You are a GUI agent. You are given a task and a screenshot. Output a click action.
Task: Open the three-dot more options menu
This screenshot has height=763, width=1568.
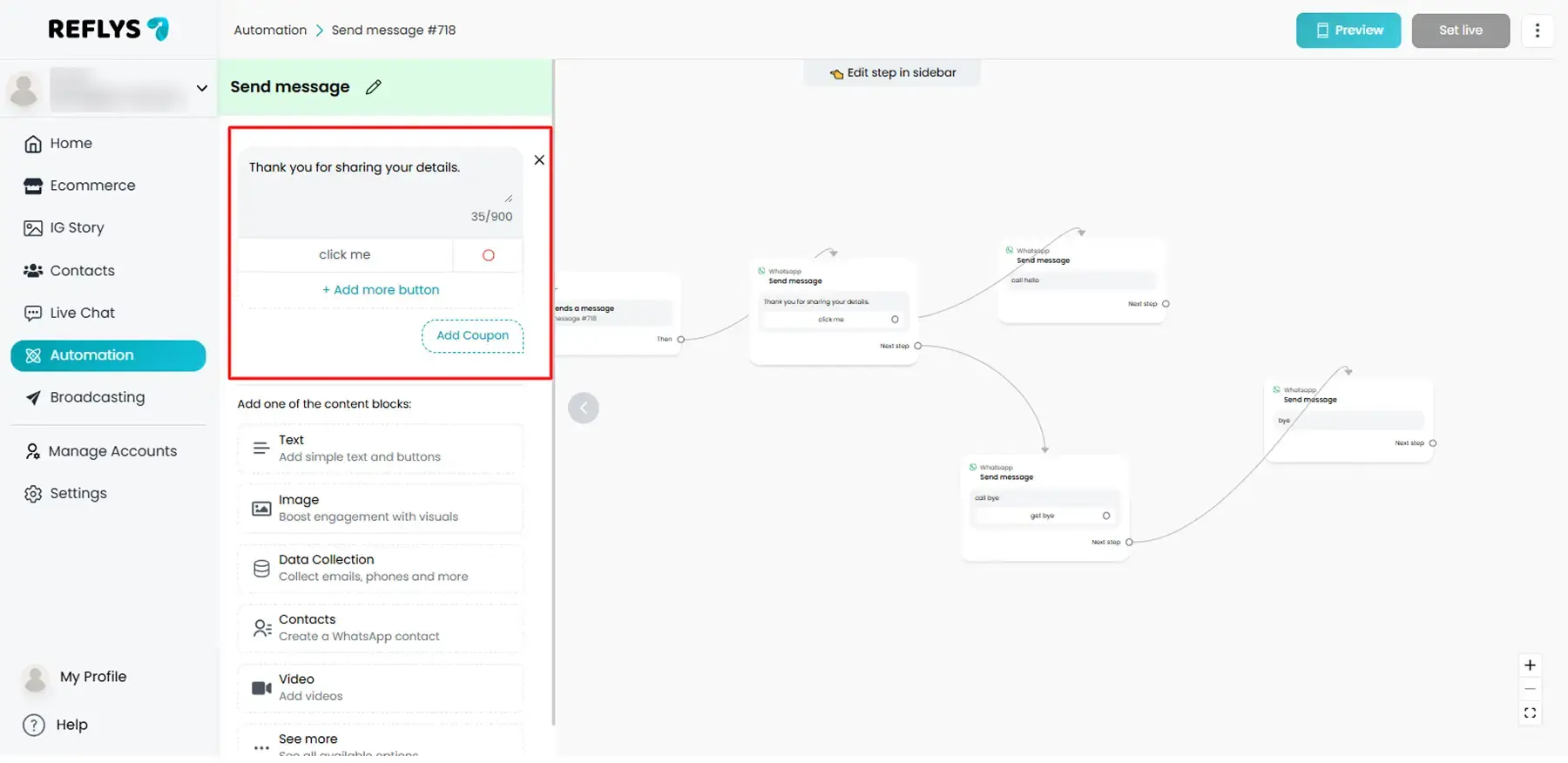pyautogui.click(x=1537, y=30)
